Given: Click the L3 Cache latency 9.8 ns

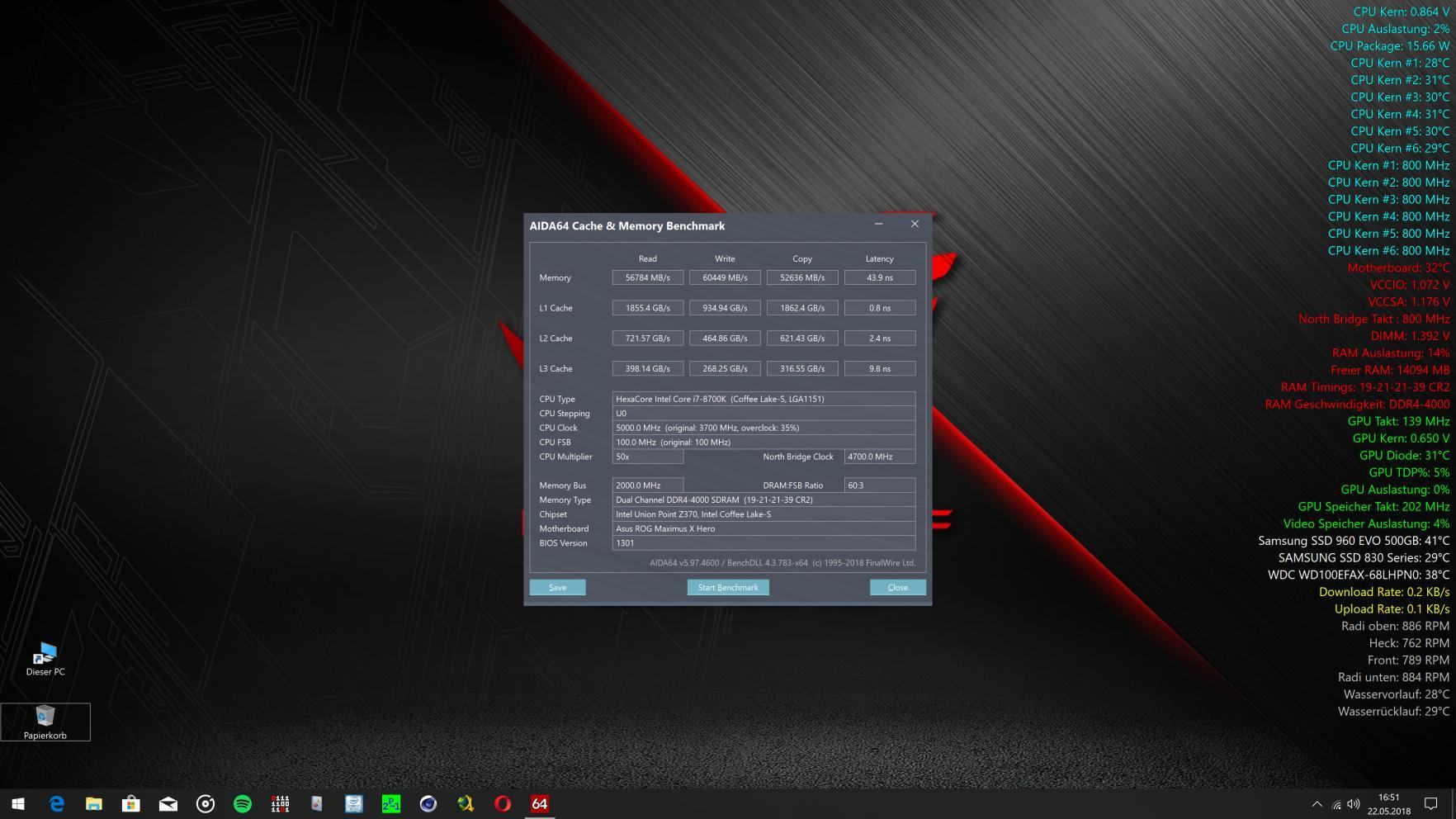Looking at the screenshot, I should point(880,368).
